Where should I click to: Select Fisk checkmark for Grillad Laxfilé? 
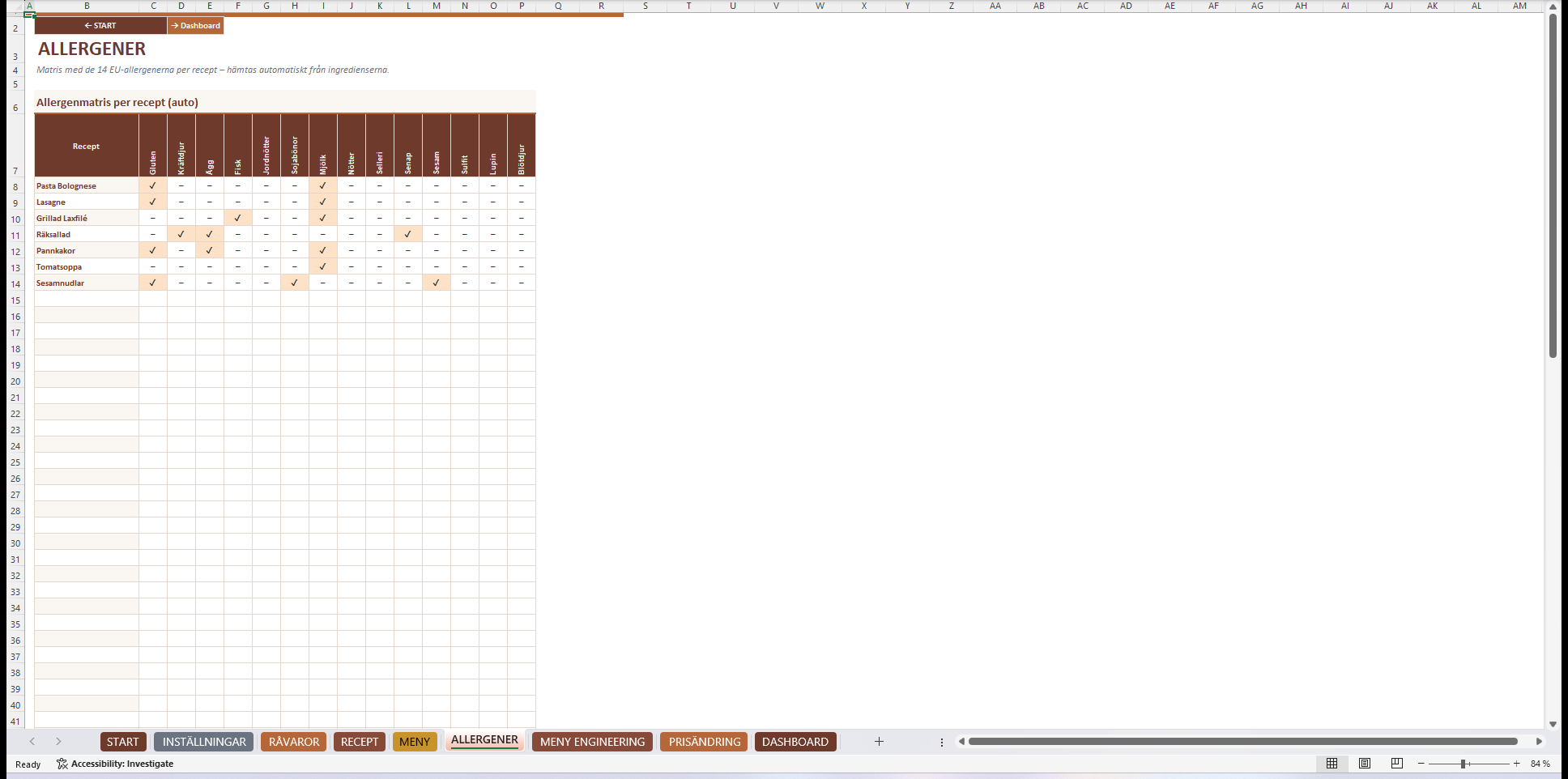238,218
